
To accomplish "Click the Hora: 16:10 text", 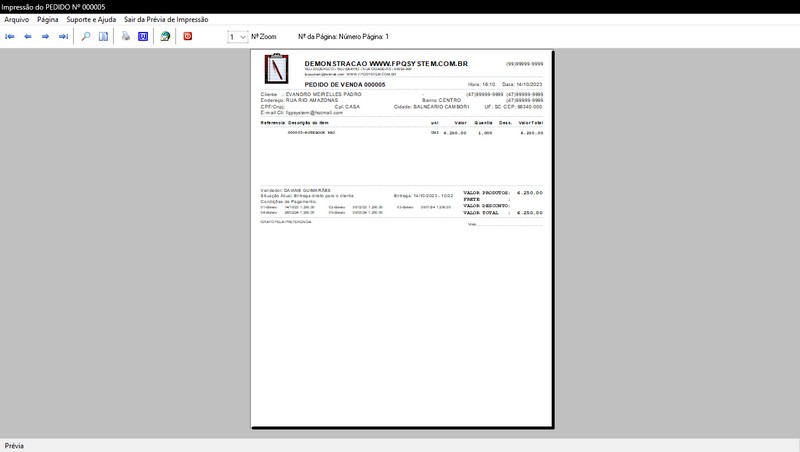I will [x=481, y=85].
